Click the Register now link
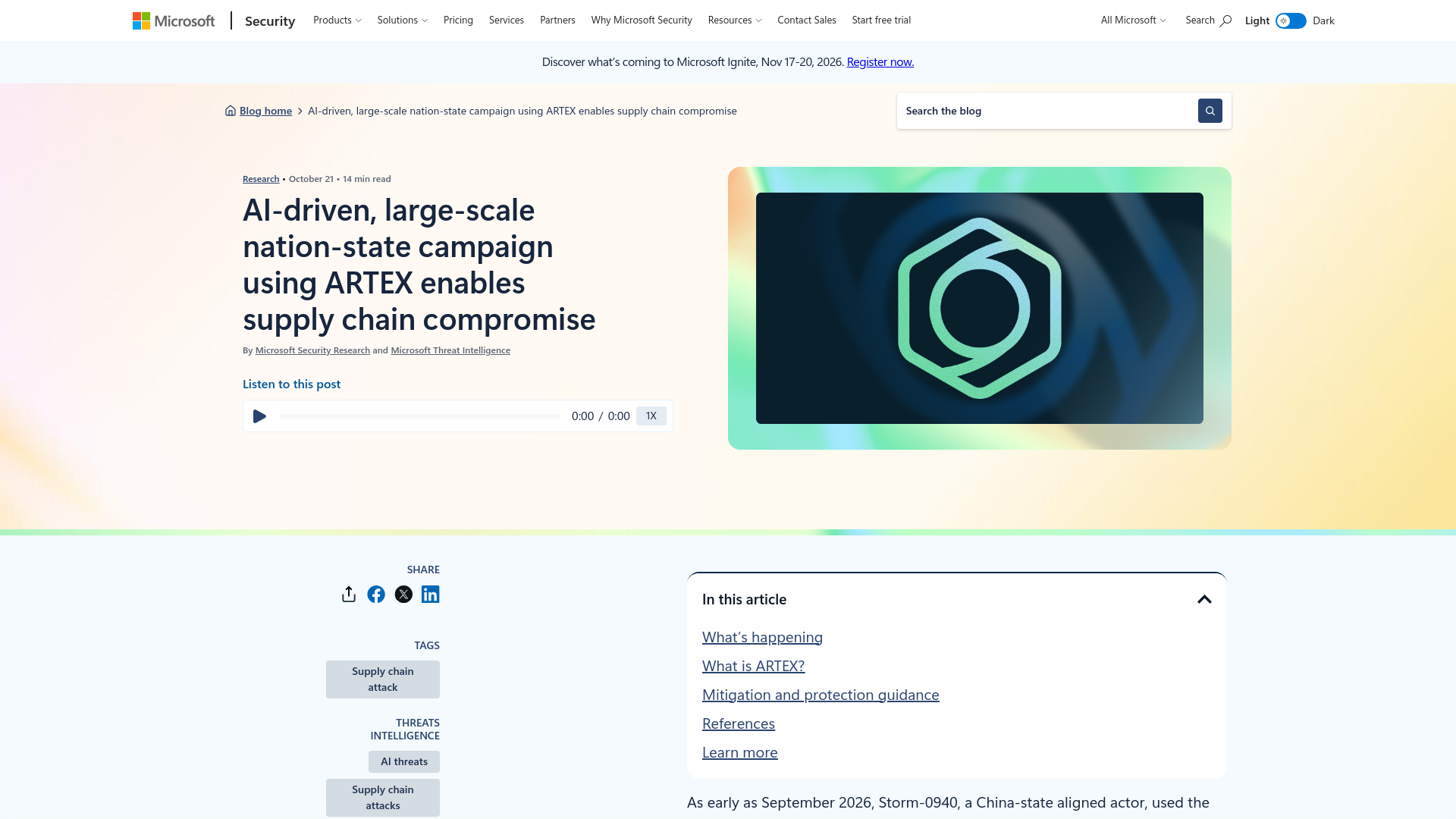Viewport: 1456px width, 819px height. 880,62
